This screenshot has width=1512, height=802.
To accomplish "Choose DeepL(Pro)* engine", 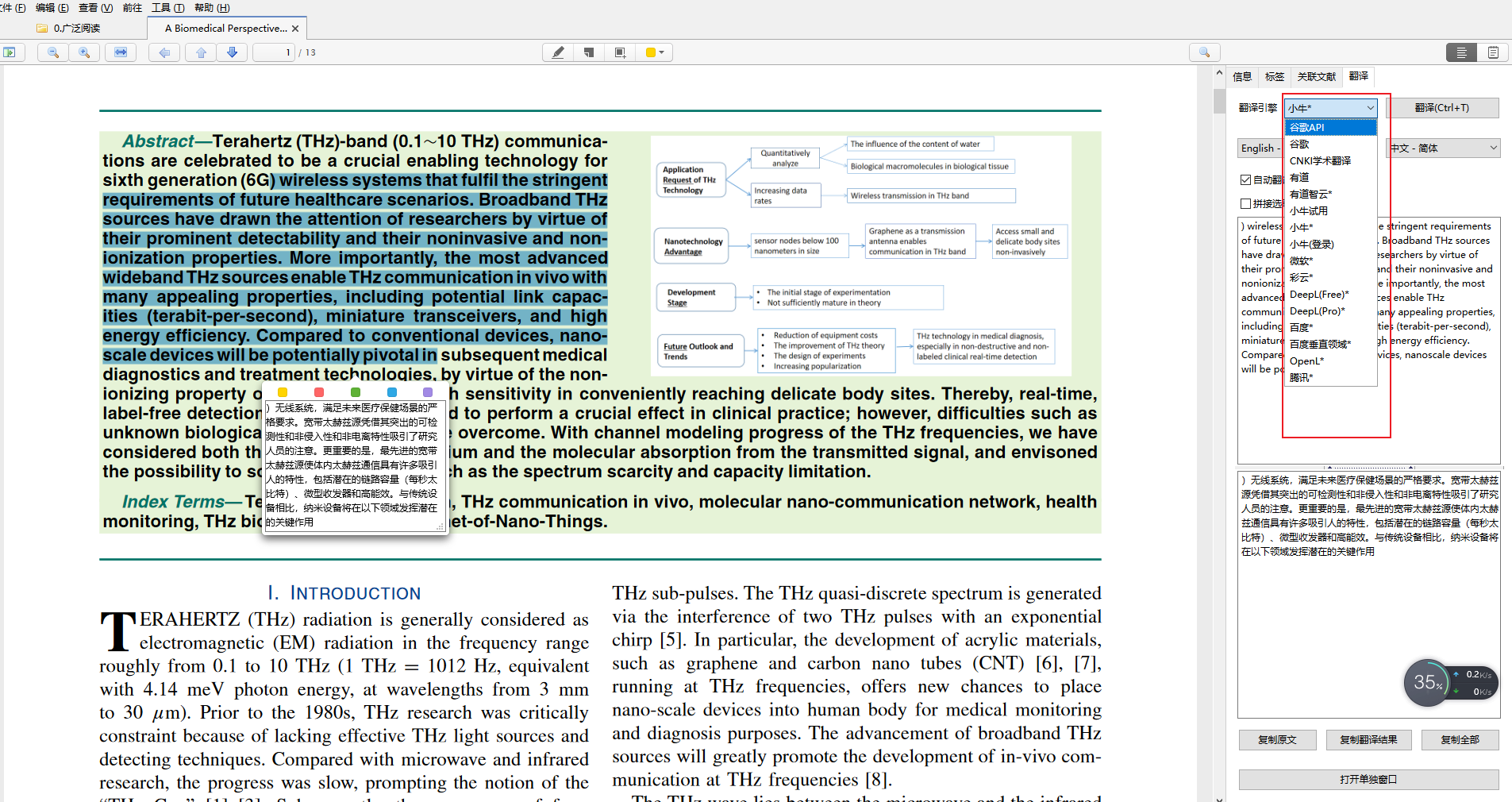I will pos(1330,310).
